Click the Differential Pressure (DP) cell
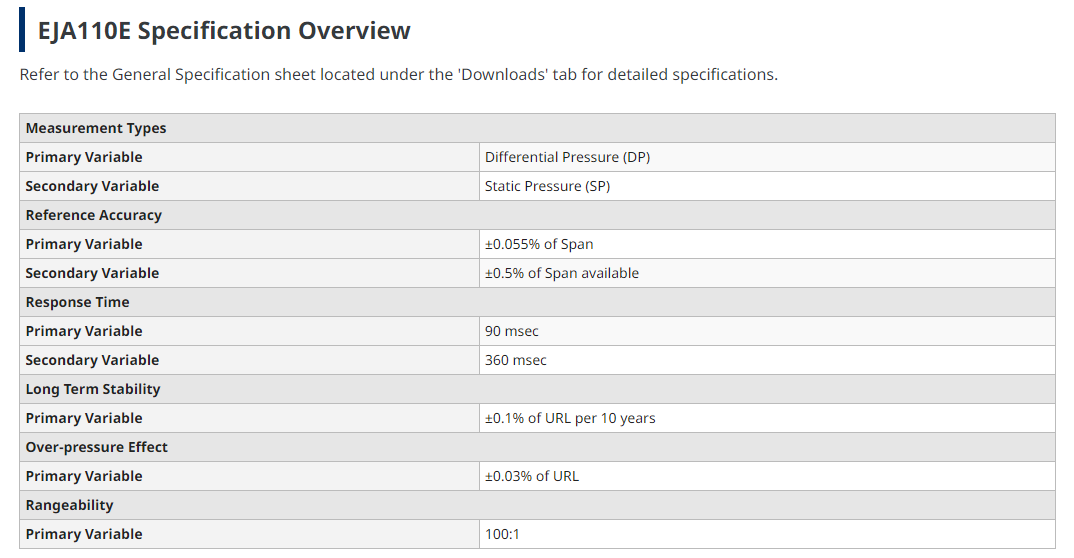 pyautogui.click(x=767, y=157)
